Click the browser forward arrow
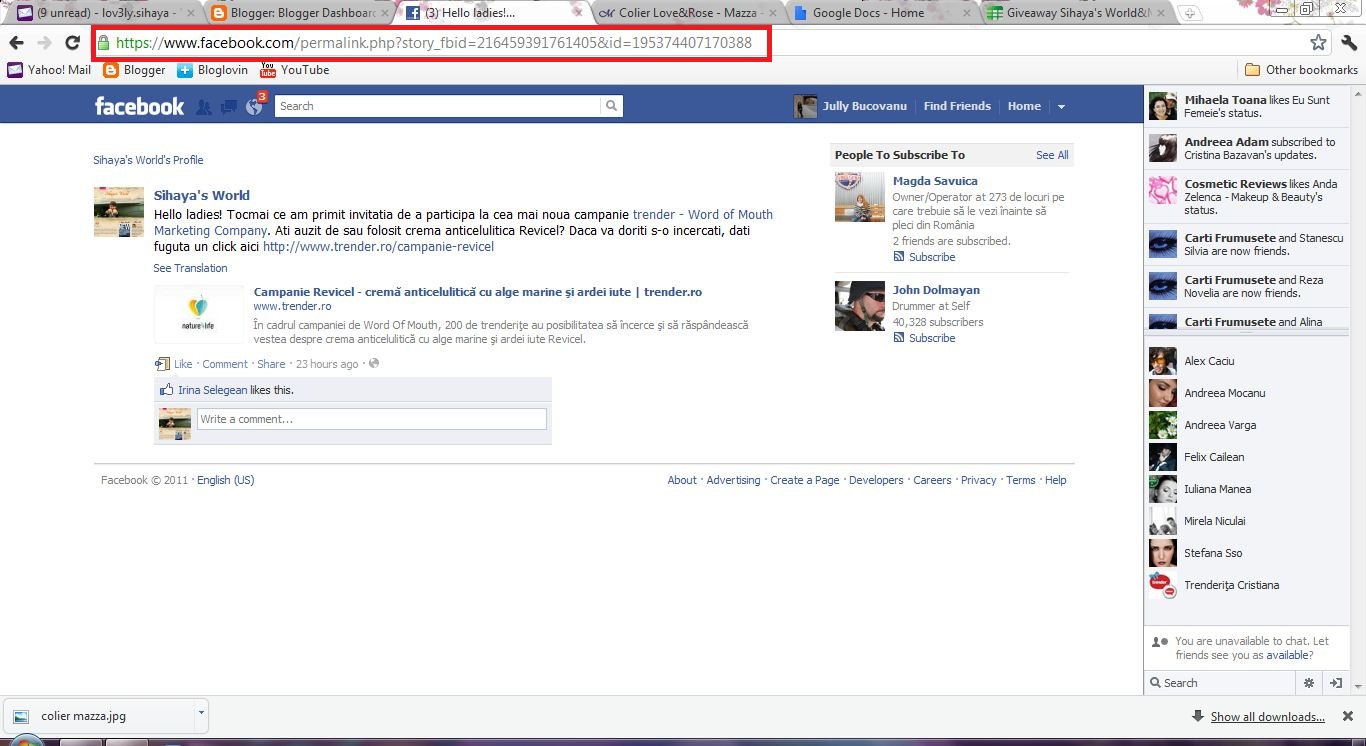 (x=44, y=43)
